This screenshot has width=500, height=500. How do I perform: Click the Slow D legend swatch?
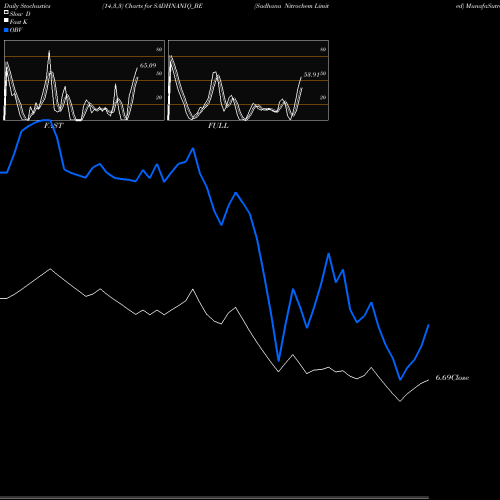tap(6, 12)
